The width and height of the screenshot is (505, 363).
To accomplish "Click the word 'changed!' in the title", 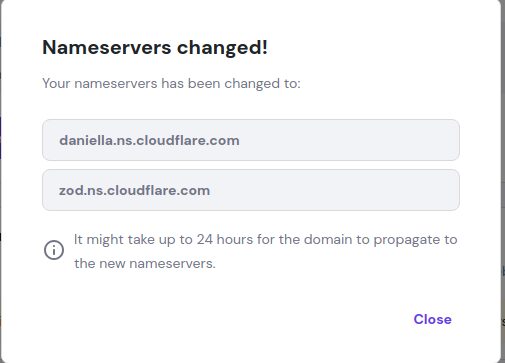I will click(222, 48).
